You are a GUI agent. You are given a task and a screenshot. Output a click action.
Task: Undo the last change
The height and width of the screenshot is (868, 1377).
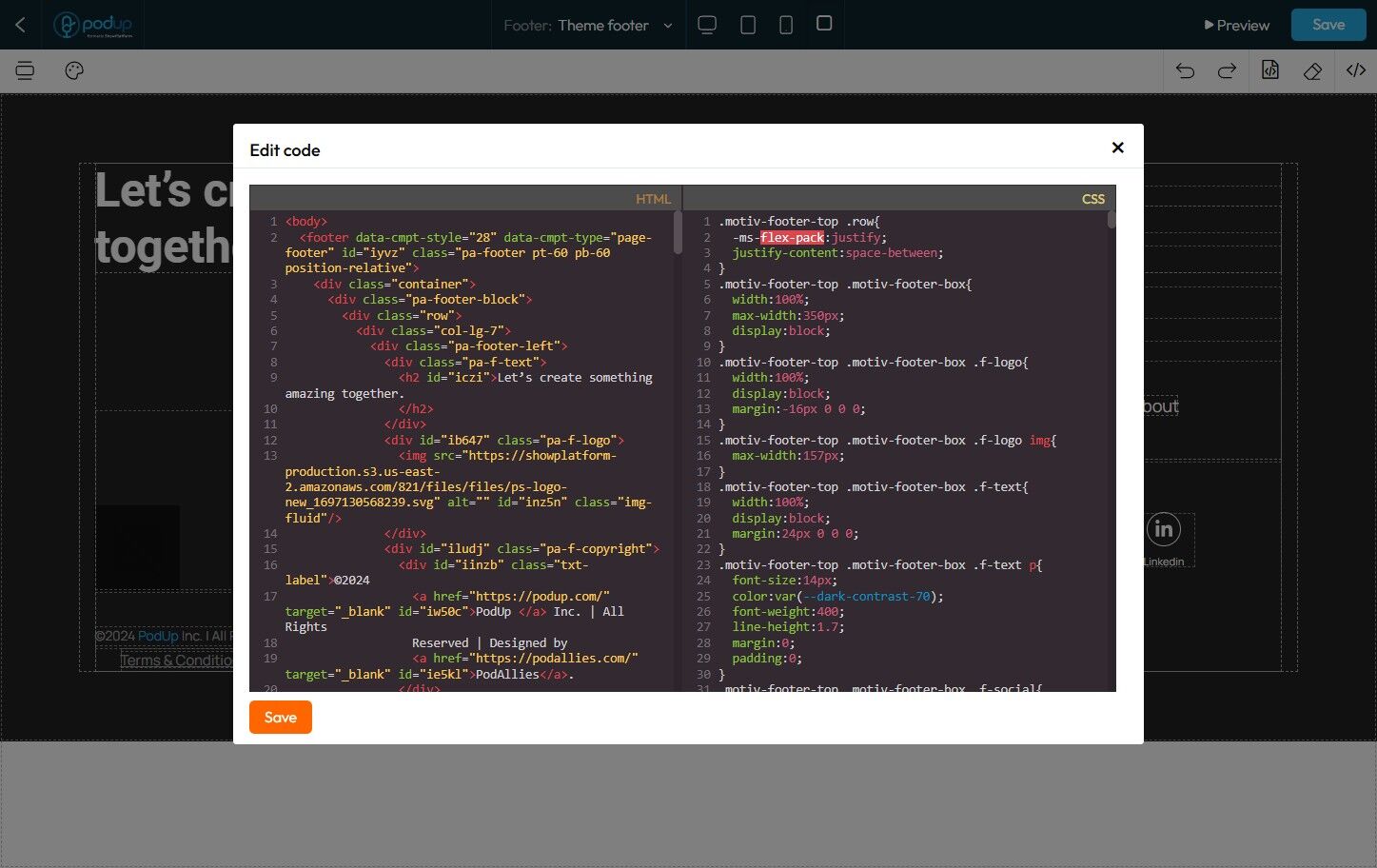coord(1185,70)
